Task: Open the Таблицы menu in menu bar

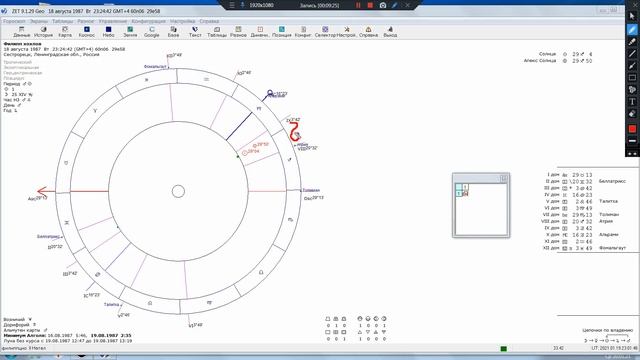Action: click(x=62, y=21)
